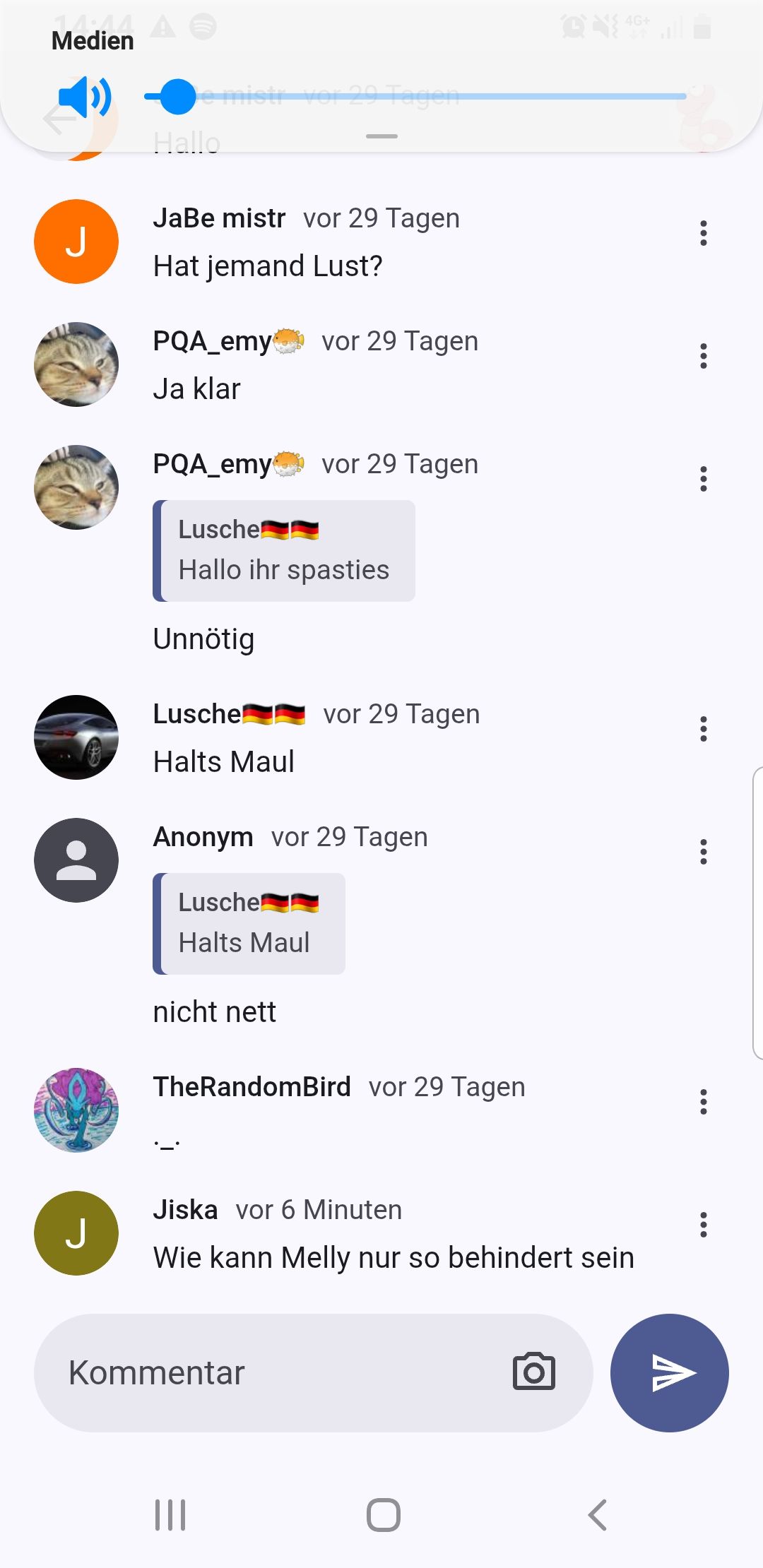This screenshot has height=1568, width=763.
Task: Open Android recent apps button
Action: pyautogui.click(x=170, y=1515)
